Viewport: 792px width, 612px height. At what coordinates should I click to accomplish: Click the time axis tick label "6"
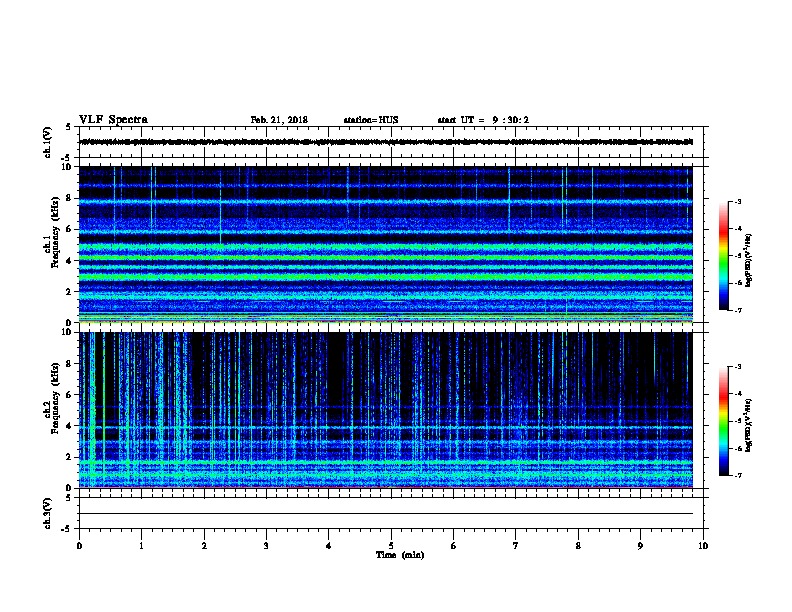(x=454, y=546)
